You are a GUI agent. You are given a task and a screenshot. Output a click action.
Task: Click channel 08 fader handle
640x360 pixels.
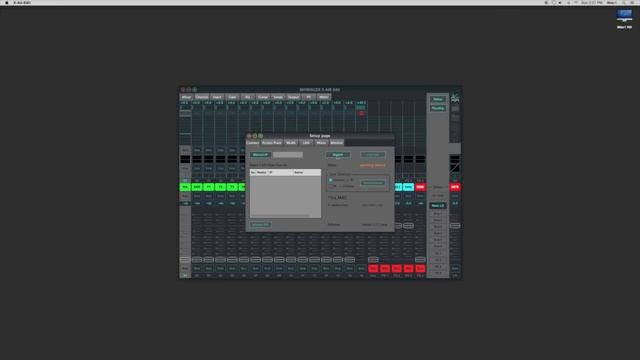coord(267,260)
